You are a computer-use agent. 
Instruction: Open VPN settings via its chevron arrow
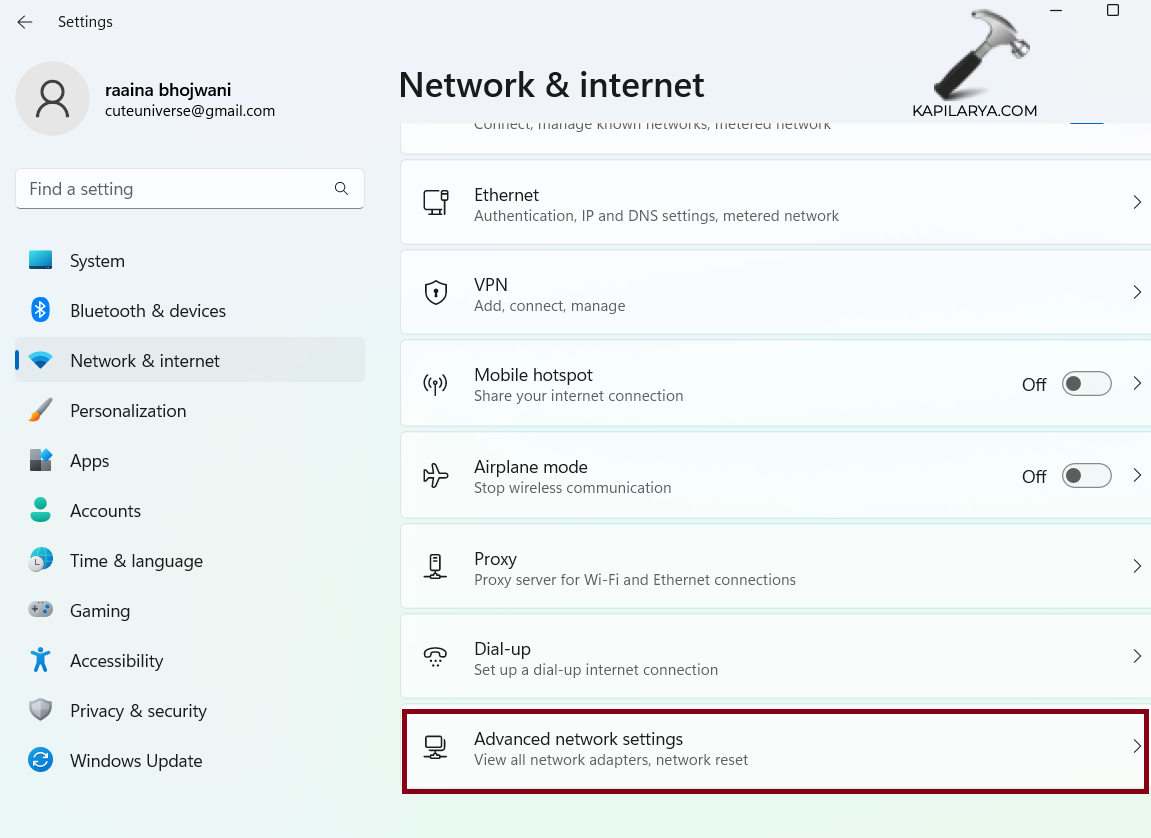point(1137,293)
